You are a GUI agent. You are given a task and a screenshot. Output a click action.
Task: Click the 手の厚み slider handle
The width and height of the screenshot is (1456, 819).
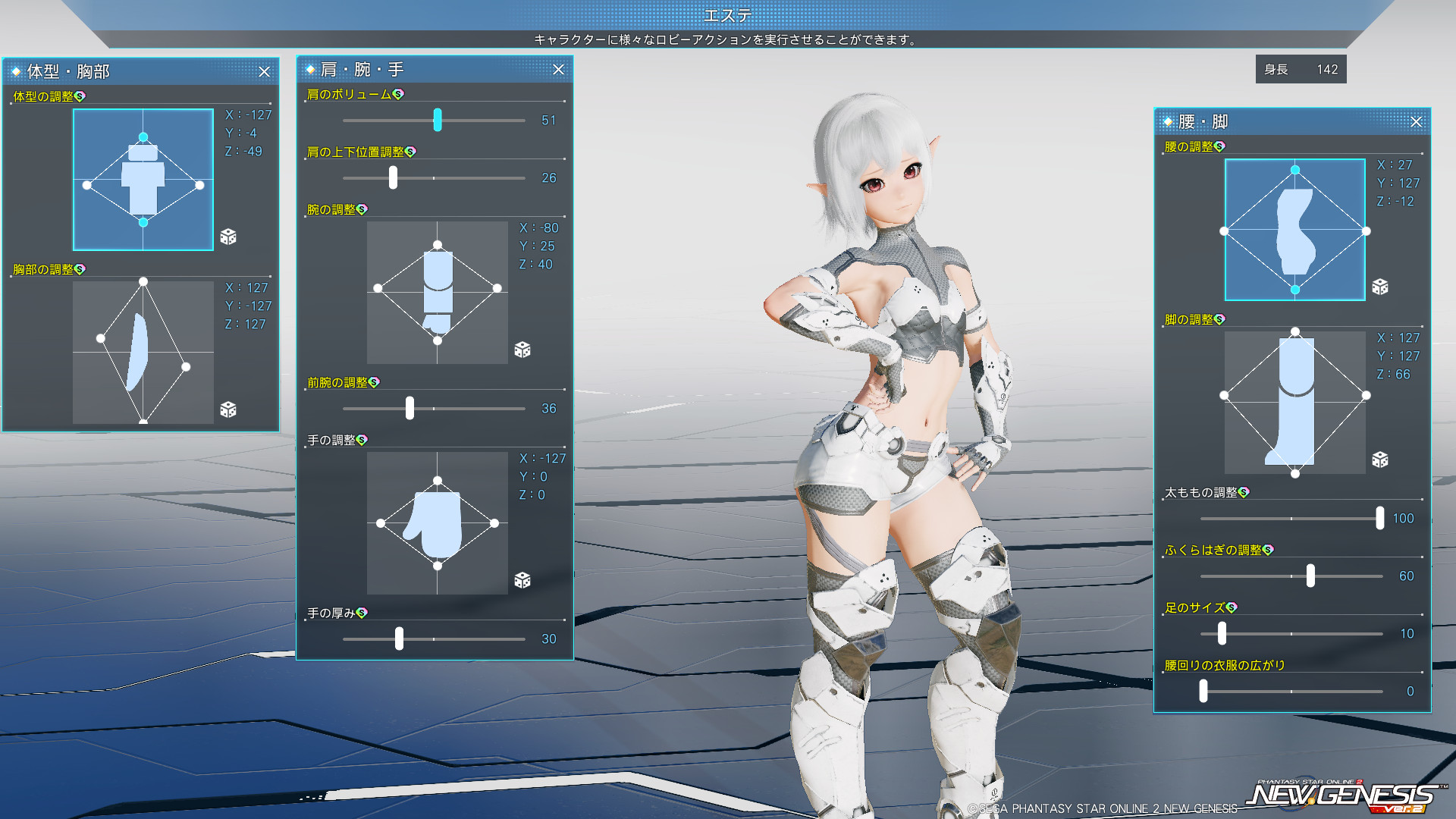click(399, 639)
